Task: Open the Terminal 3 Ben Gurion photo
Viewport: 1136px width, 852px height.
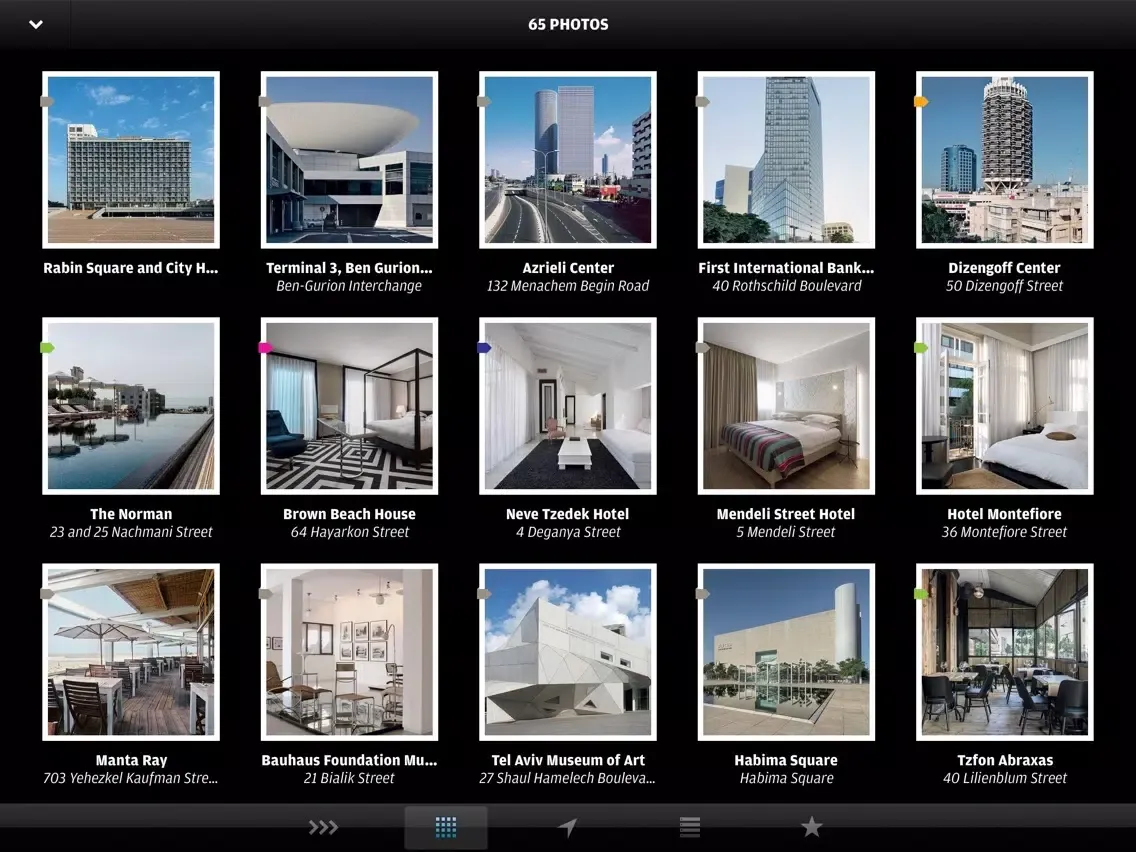Action: (349, 159)
